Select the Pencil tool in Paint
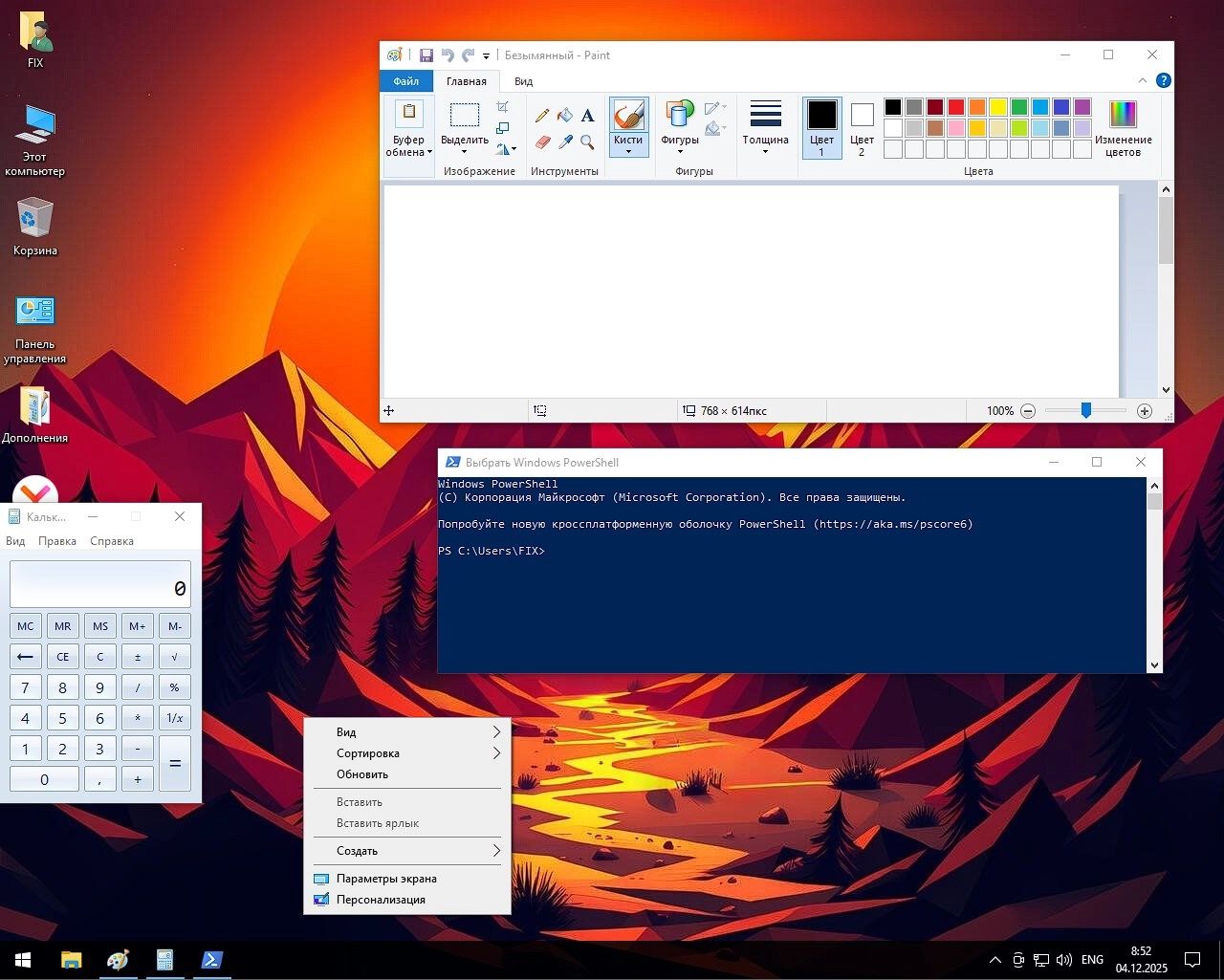 [542, 115]
